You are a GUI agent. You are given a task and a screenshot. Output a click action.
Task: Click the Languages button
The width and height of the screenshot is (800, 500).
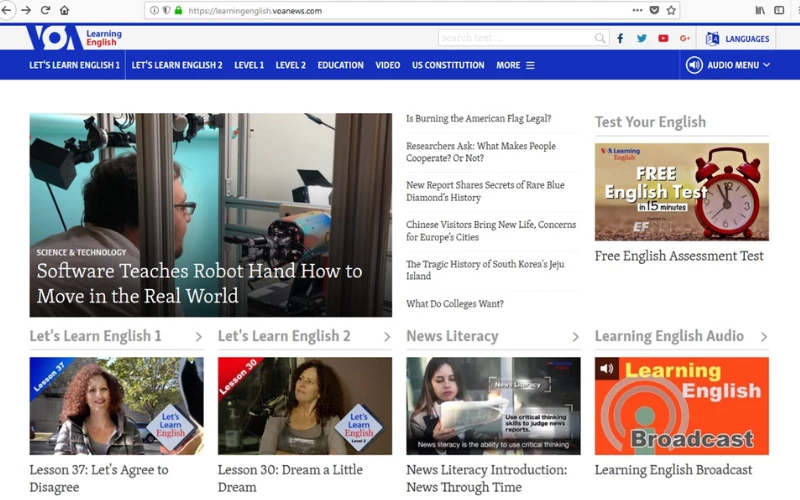click(737, 39)
